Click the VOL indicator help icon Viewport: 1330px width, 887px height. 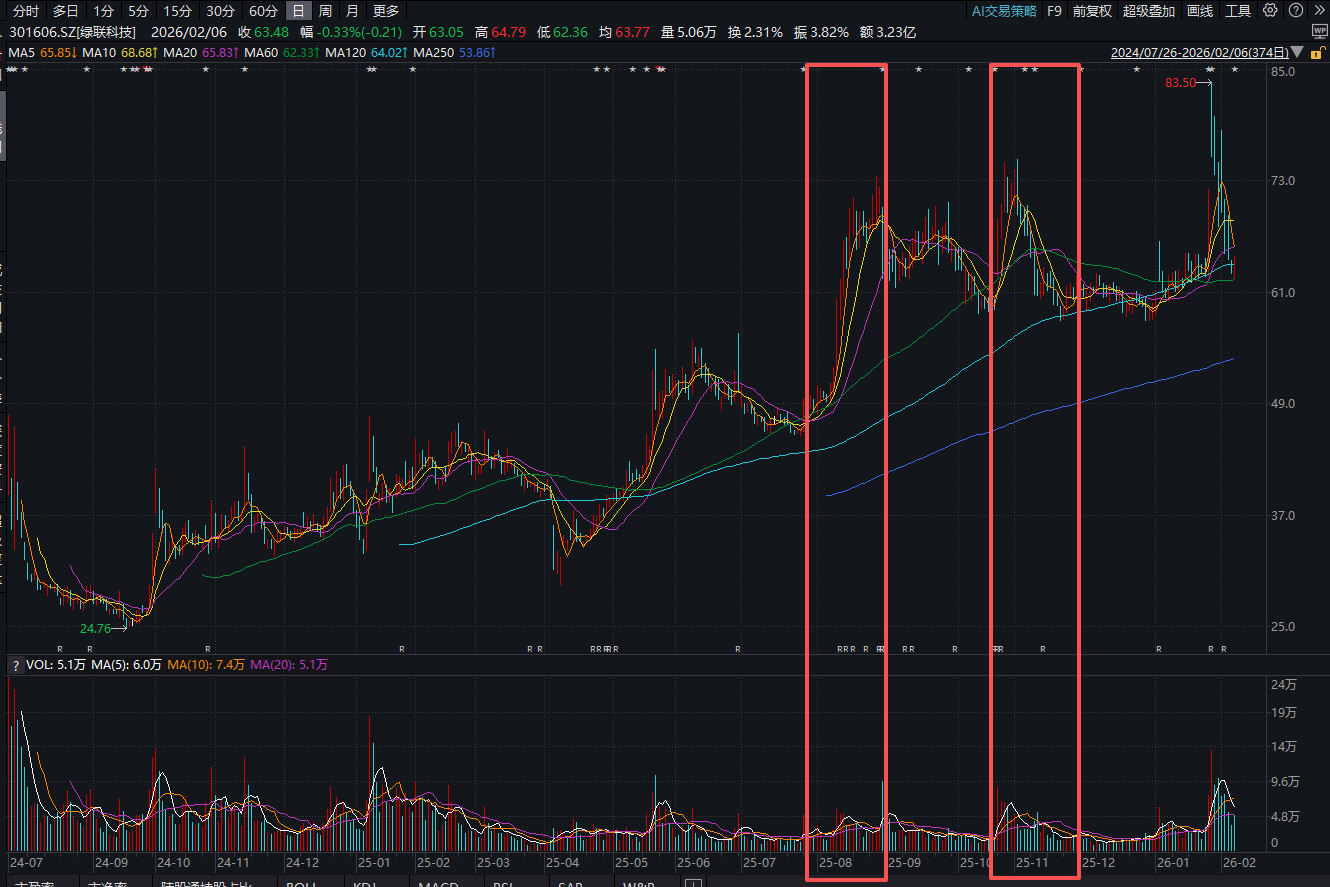tap(16, 665)
